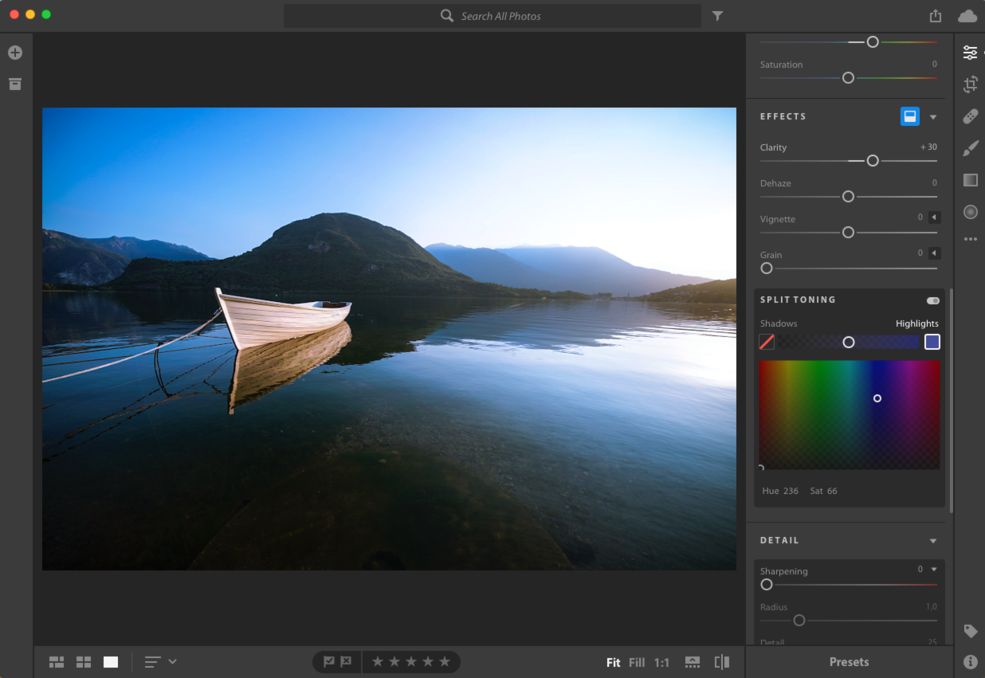Set zoom to Fill

pyautogui.click(x=636, y=662)
